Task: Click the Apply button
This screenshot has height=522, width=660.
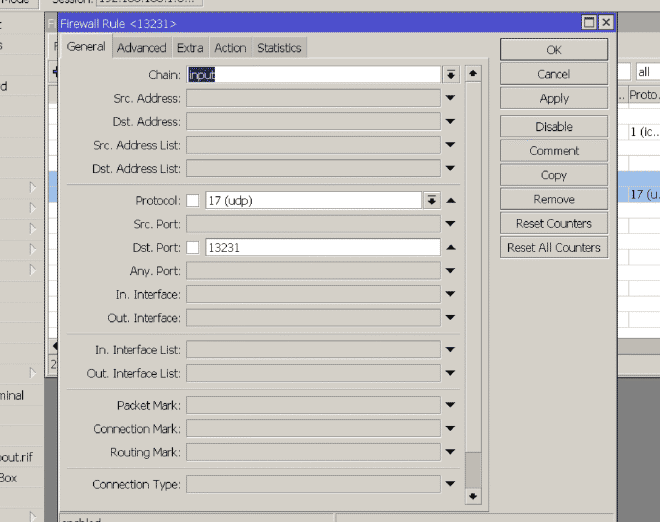Action: pyautogui.click(x=554, y=99)
